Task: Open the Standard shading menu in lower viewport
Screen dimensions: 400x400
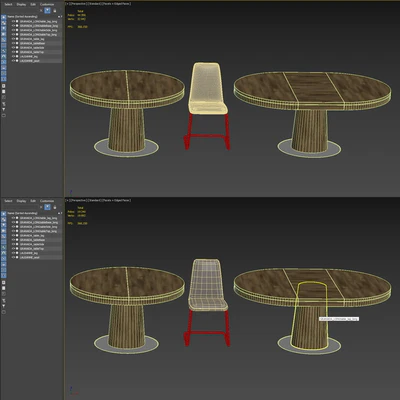Action: click(95, 200)
